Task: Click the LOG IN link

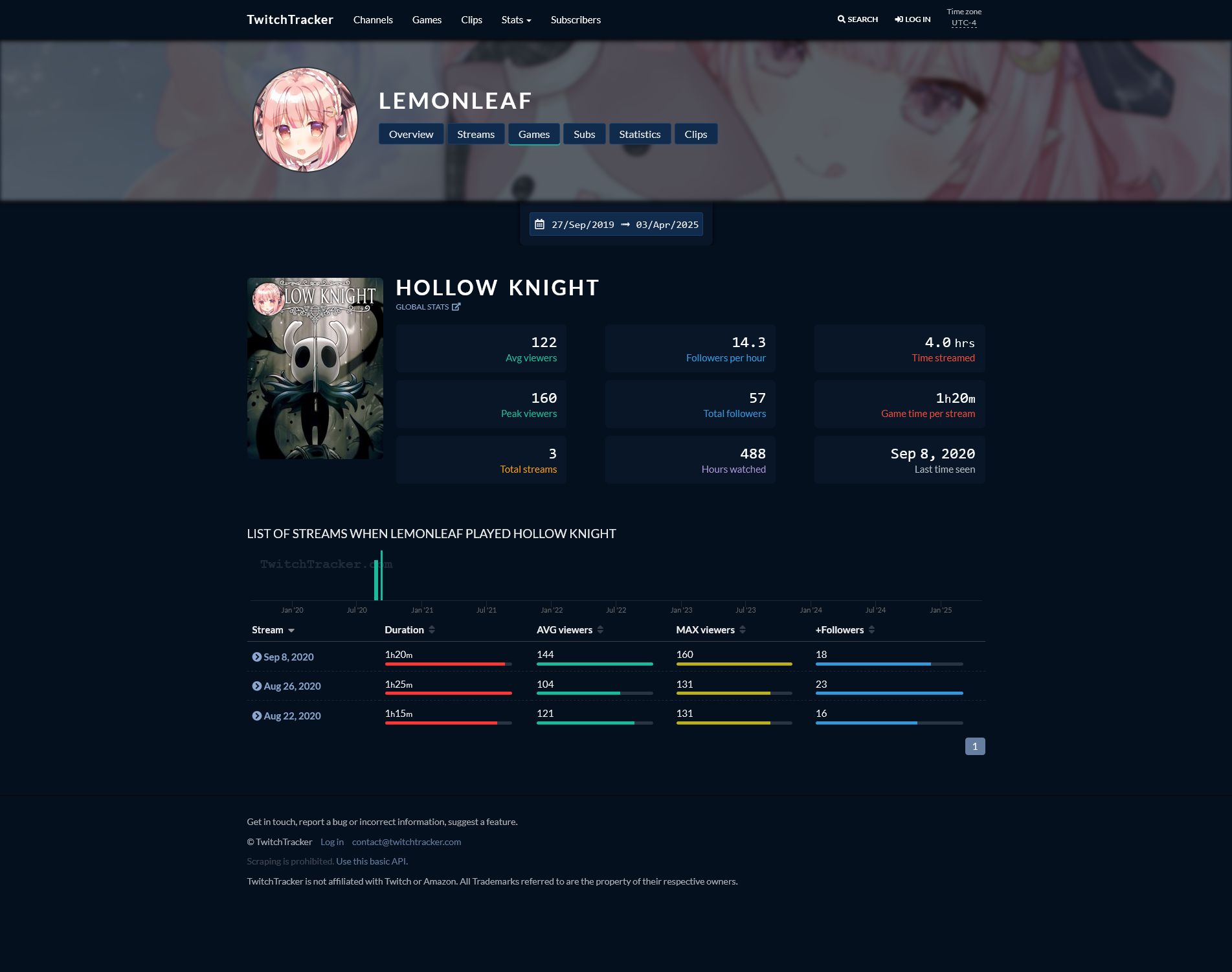Action: [913, 19]
